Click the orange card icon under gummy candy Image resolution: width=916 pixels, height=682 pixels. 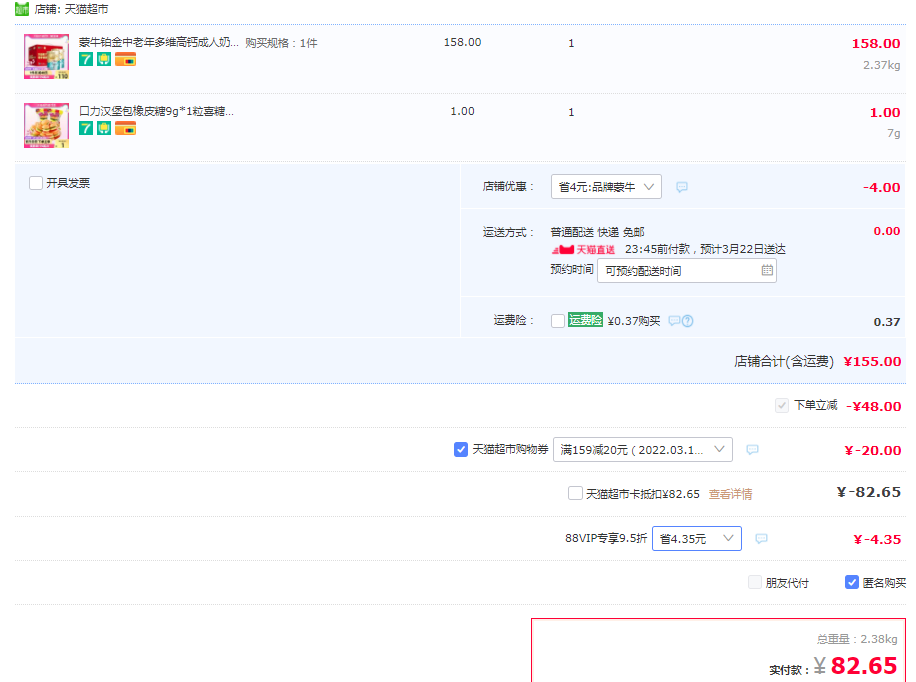[x=125, y=128]
